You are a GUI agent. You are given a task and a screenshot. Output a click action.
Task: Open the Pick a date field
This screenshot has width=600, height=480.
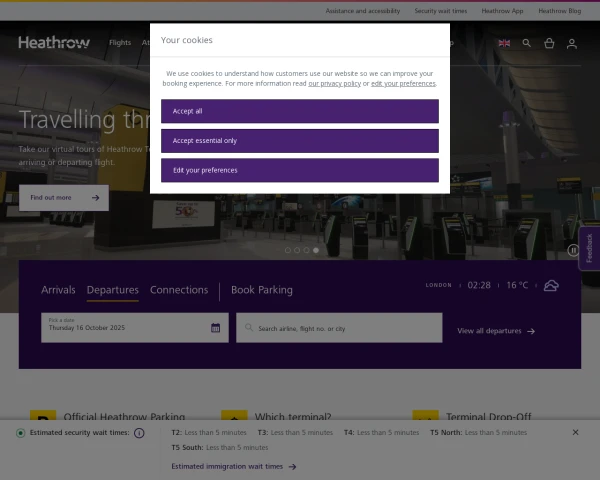135,328
